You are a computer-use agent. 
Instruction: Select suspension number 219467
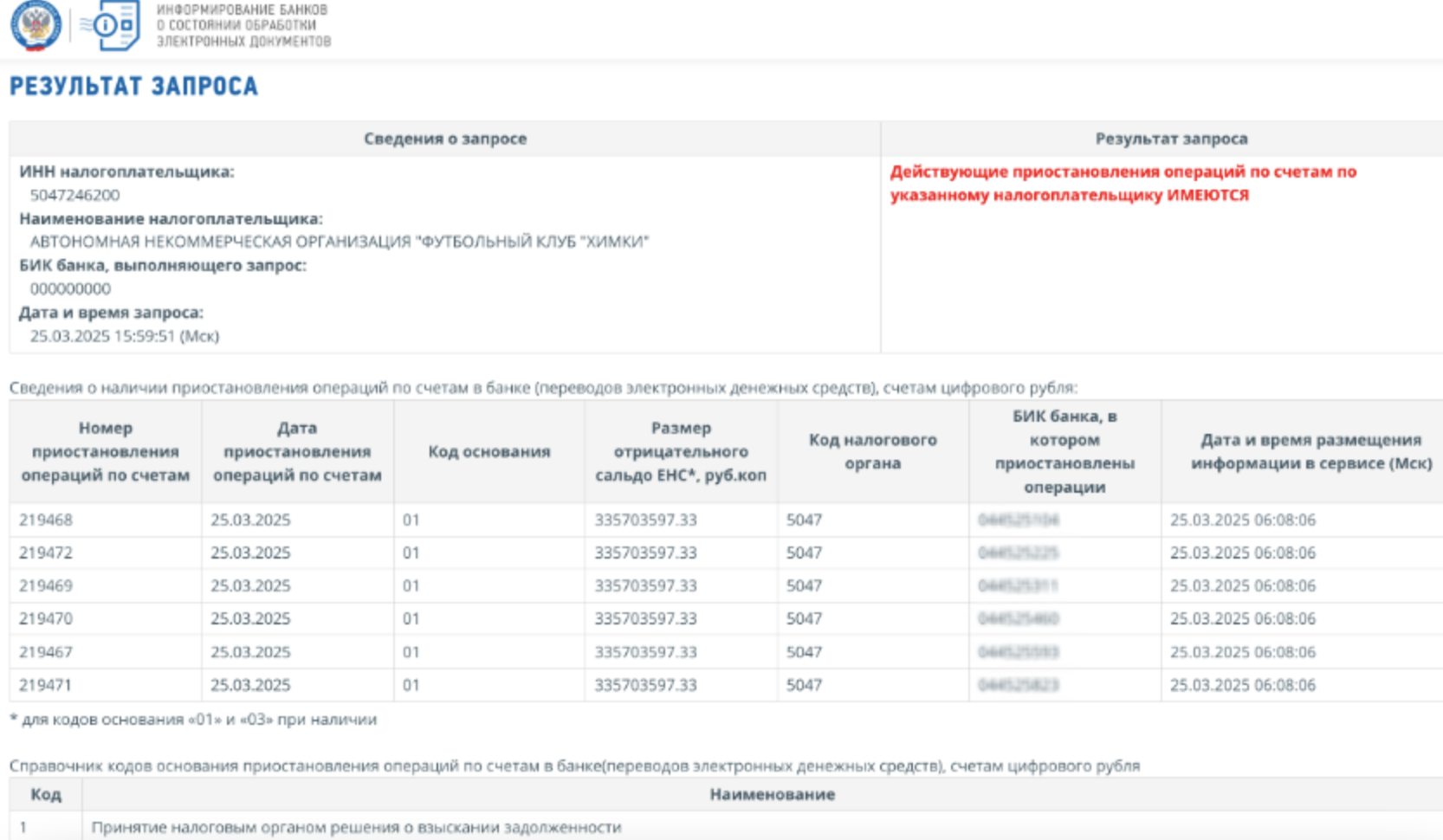click(x=46, y=652)
